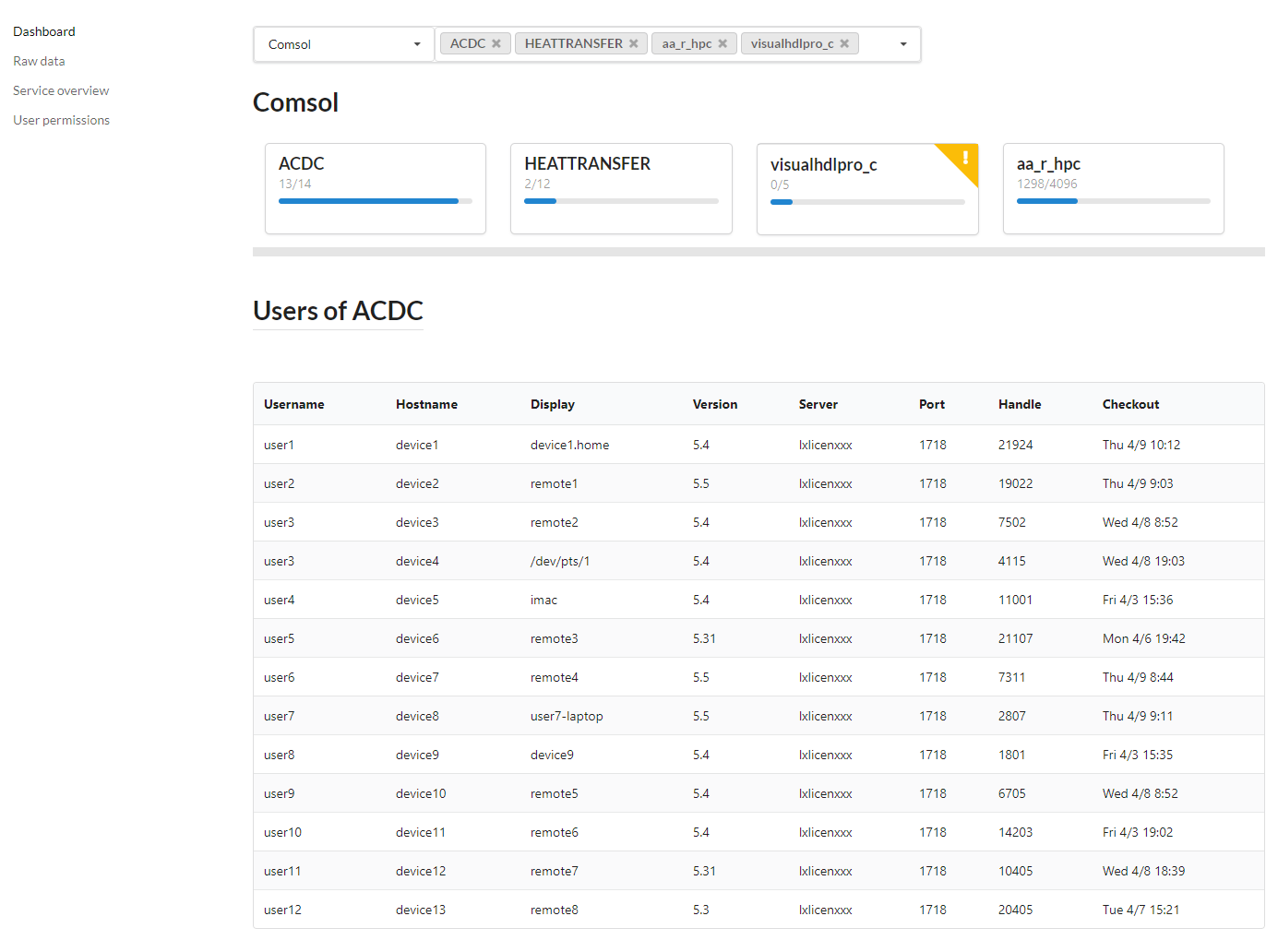Viewport: 1278px width, 952px height.
Task: Open the Dashboard page in the sidebar
Action: click(x=44, y=31)
